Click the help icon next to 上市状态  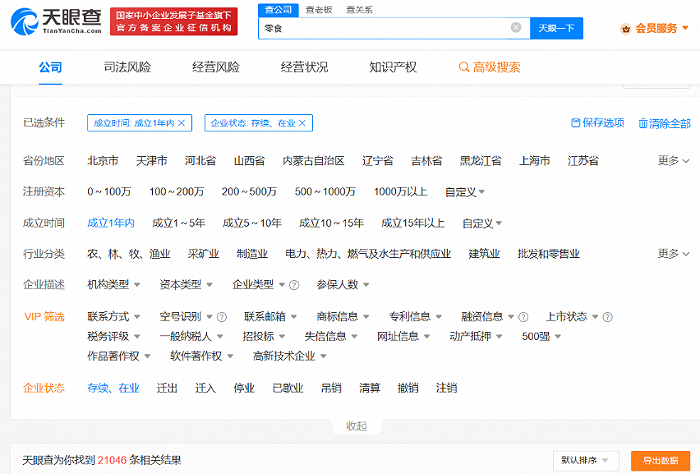coord(608,317)
